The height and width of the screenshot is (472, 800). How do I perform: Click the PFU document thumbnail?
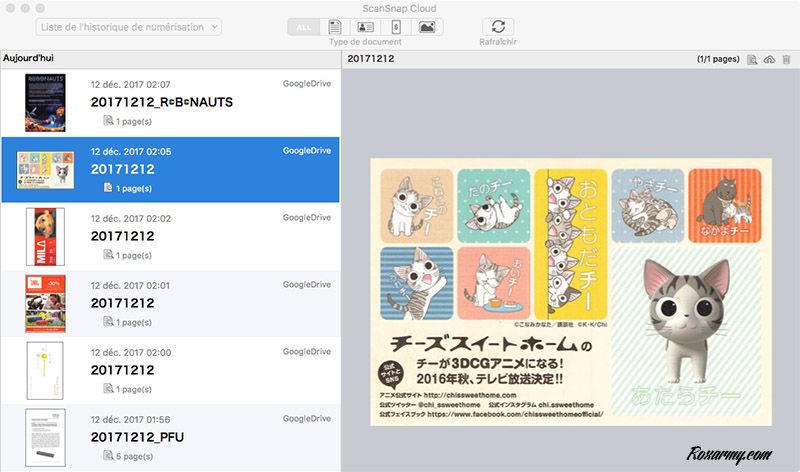pos(45,438)
